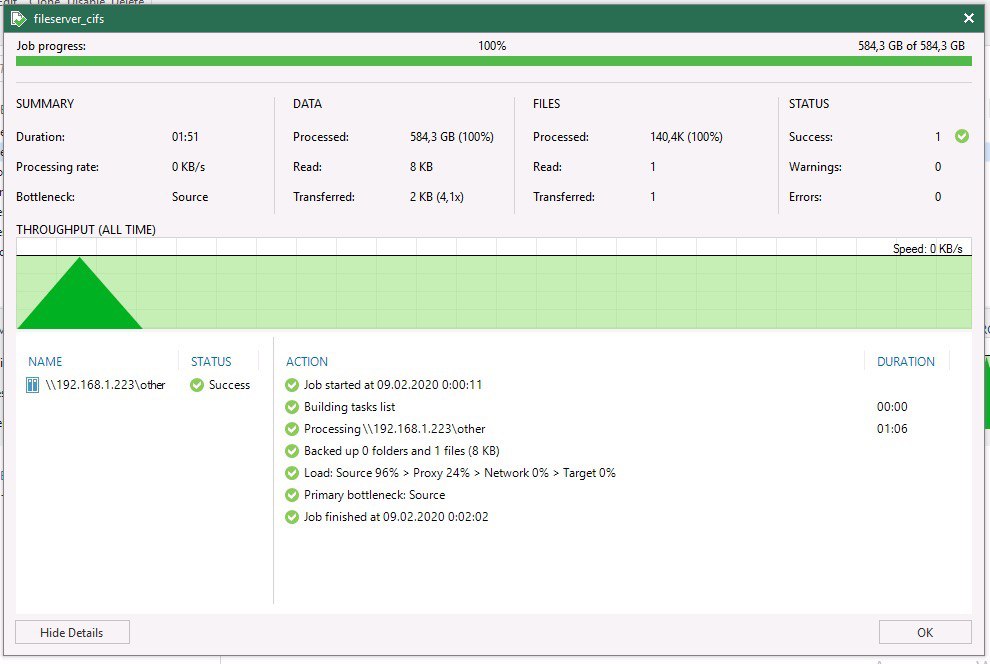Viewport: 990px width, 664px height.
Task: Click the '584,3 GB of 584,3 GB' progress text
Action: (911, 46)
